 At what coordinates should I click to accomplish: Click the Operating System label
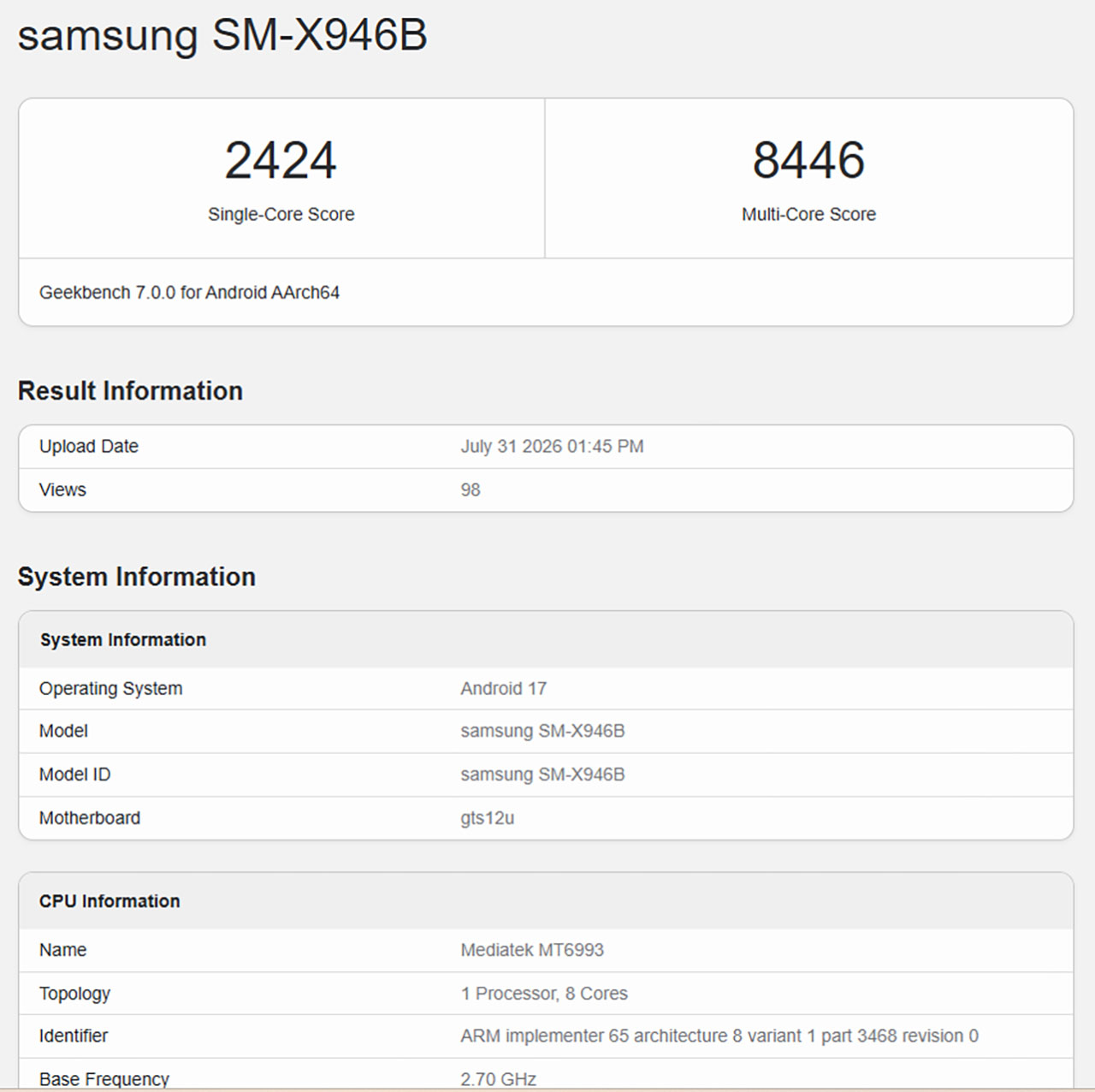click(x=110, y=689)
